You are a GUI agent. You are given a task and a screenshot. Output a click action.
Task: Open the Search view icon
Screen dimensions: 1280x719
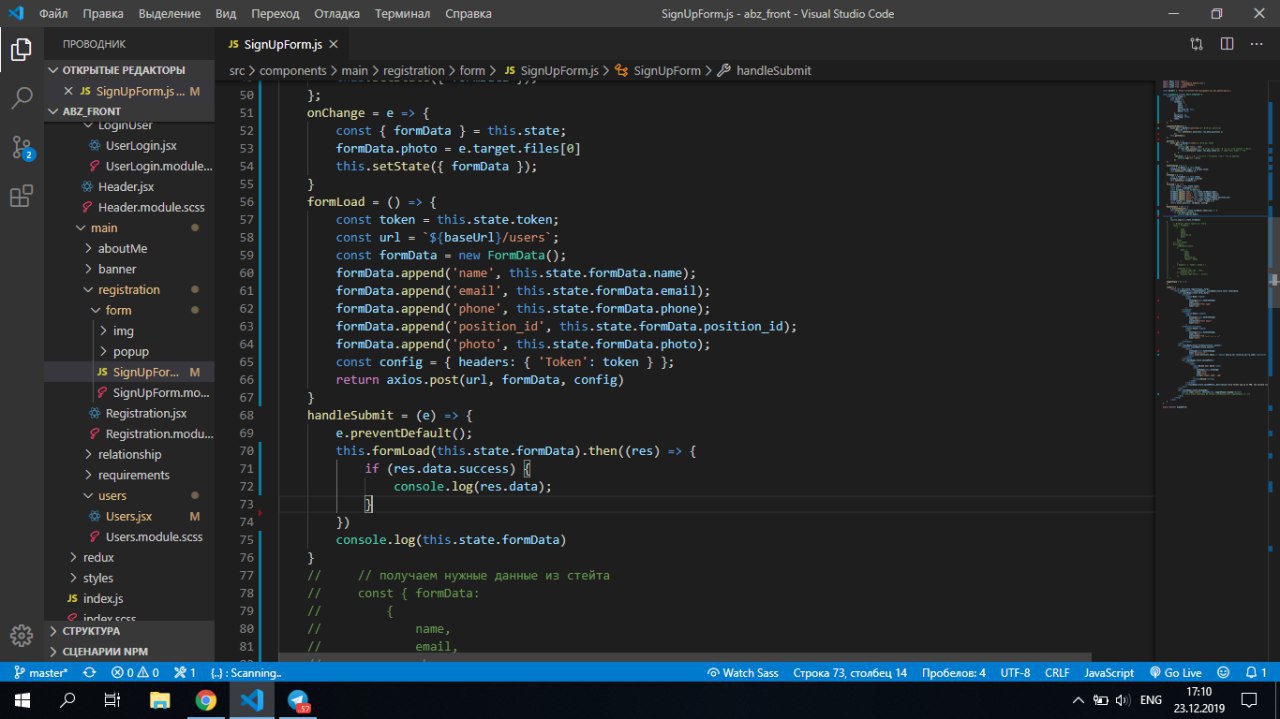[21, 98]
